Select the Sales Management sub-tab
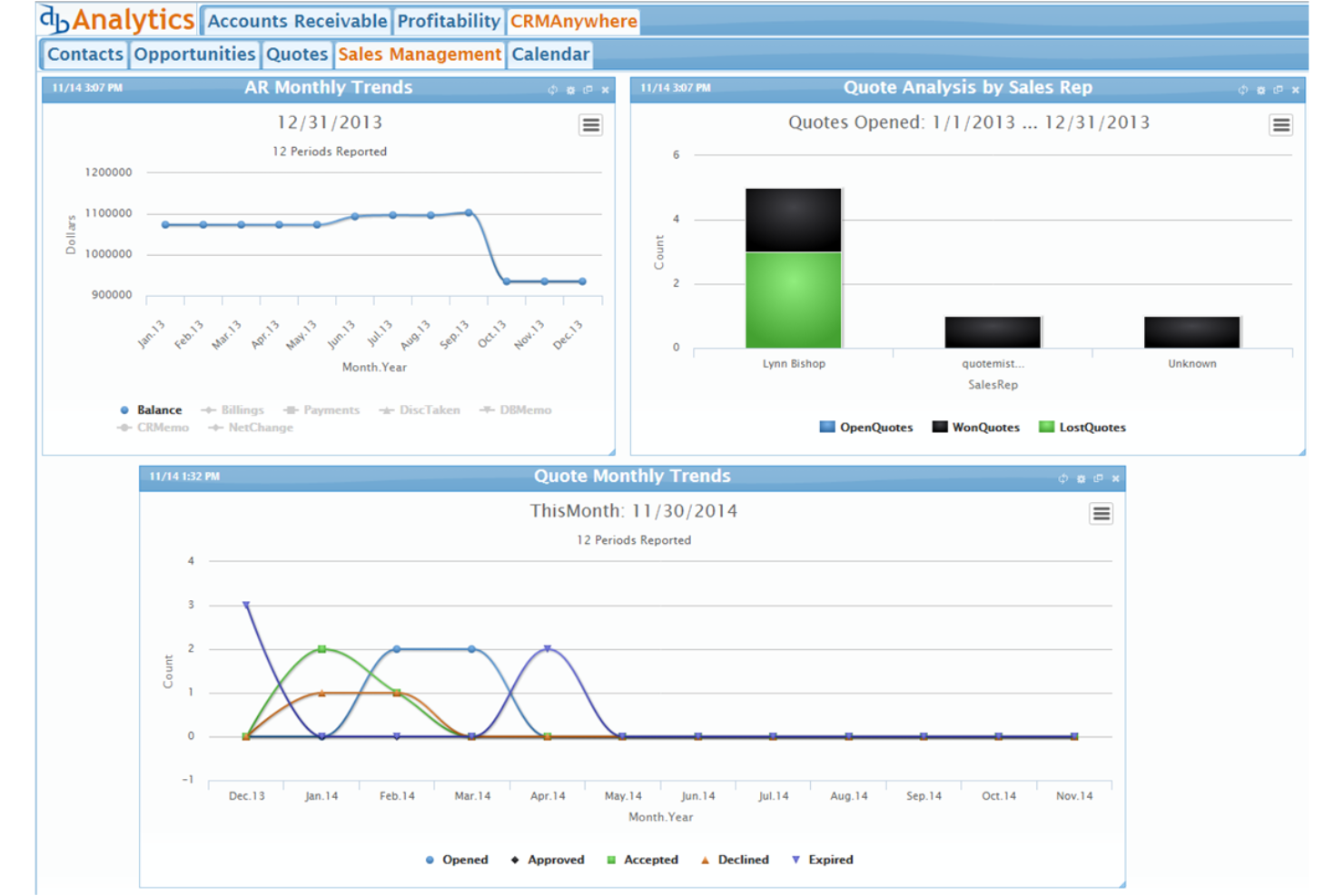1344x896 pixels. pos(420,54)
